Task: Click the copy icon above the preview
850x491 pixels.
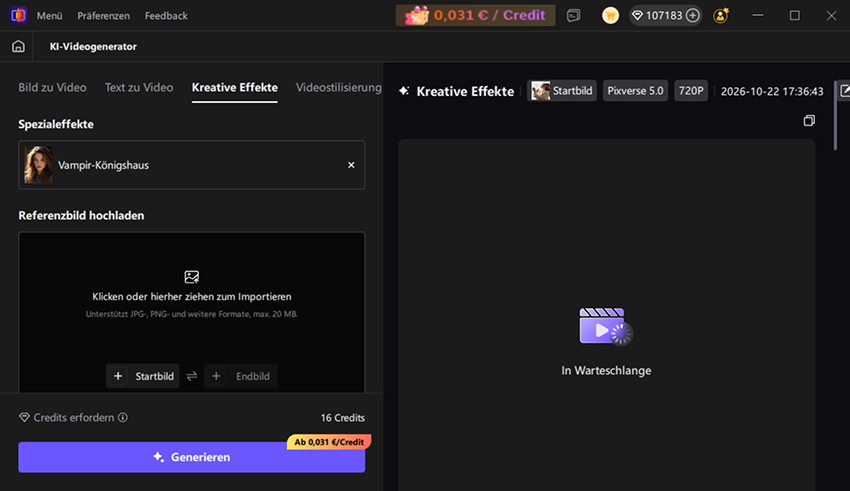Action: [x=809, y=120]
